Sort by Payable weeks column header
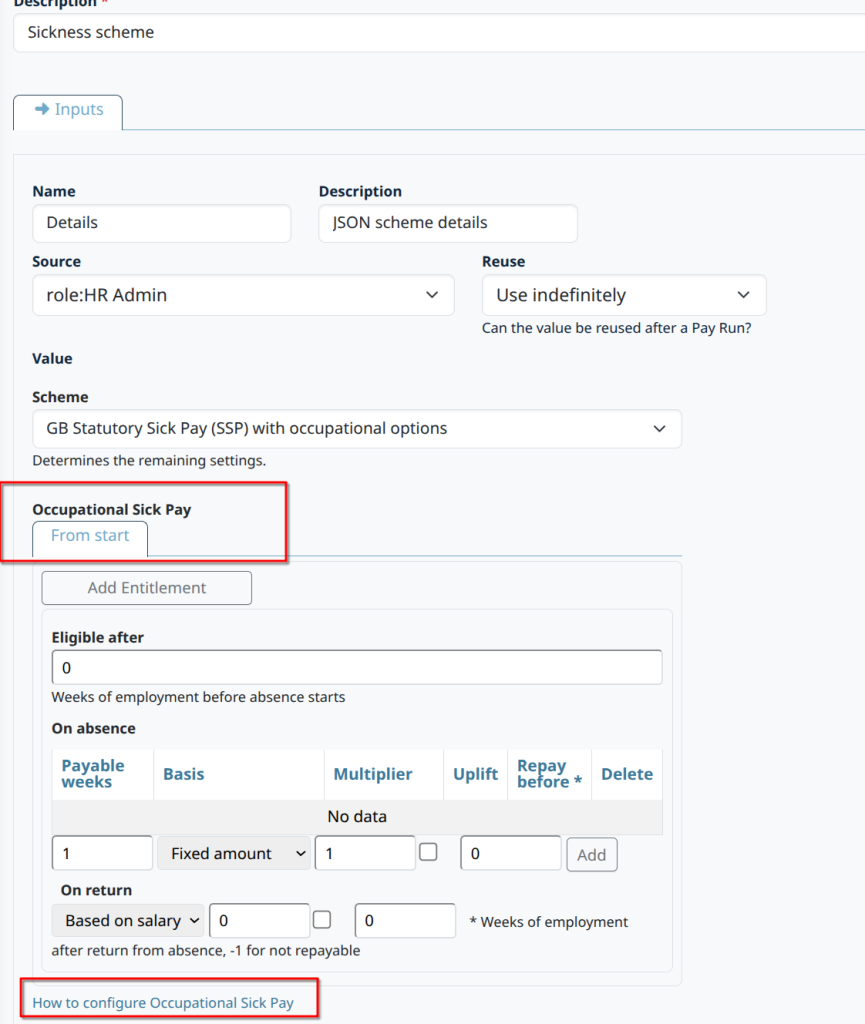This screenshot has height=1024, width=865. tap(93, 774)
